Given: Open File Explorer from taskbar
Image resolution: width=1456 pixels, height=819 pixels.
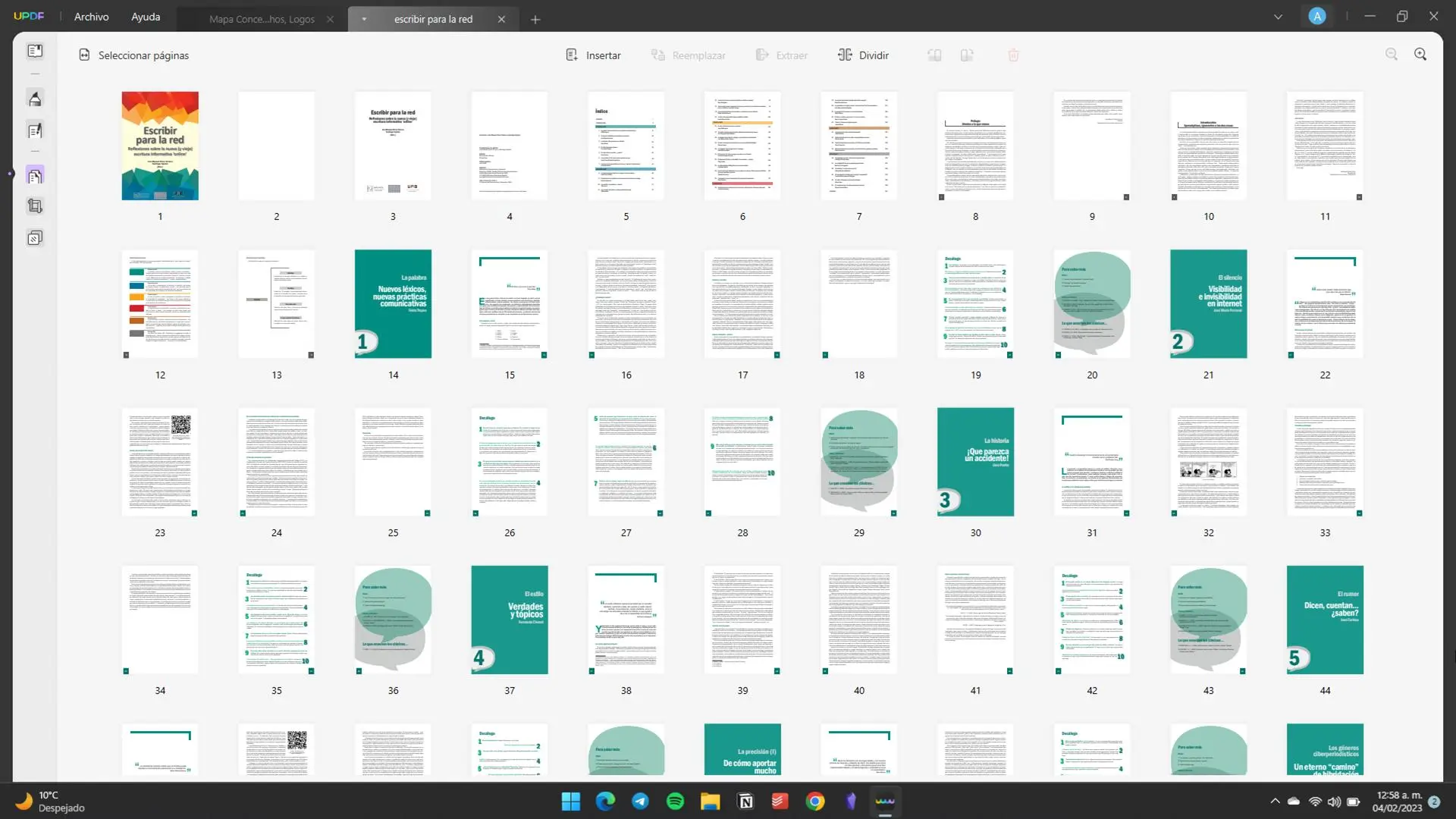Looking at the screenshot, I should click(710, 801).
